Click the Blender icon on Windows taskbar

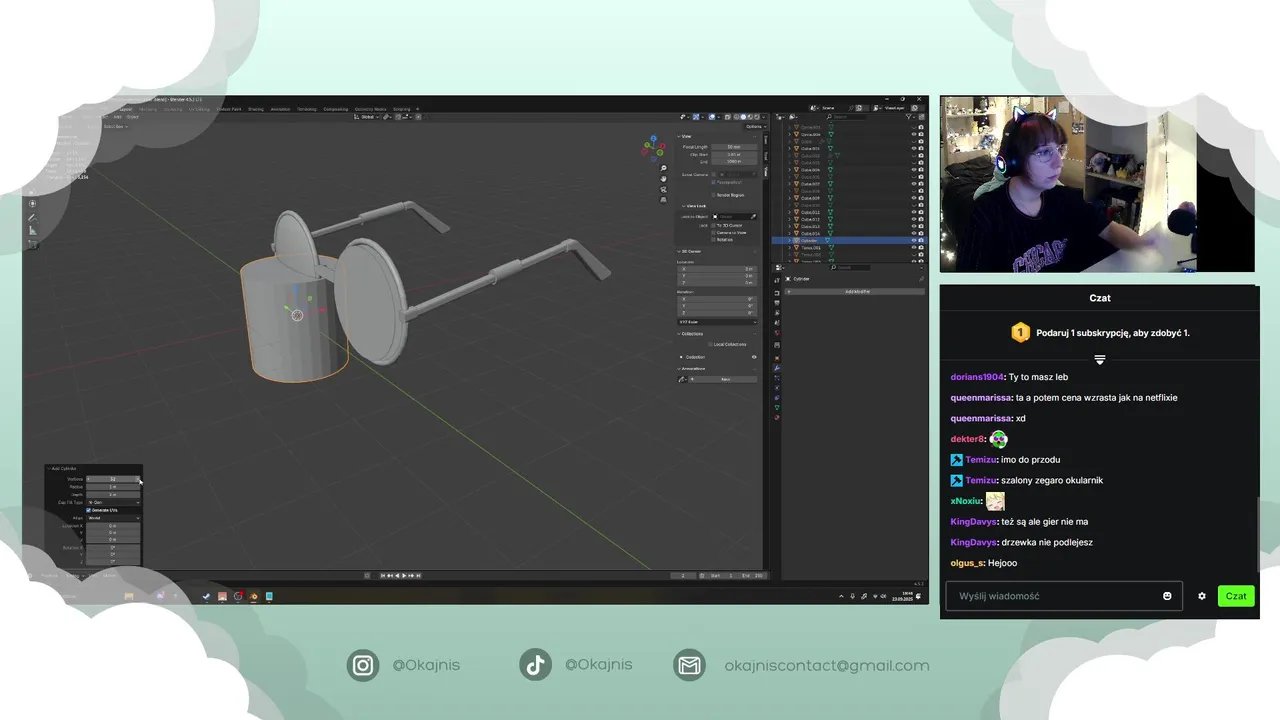254,596
